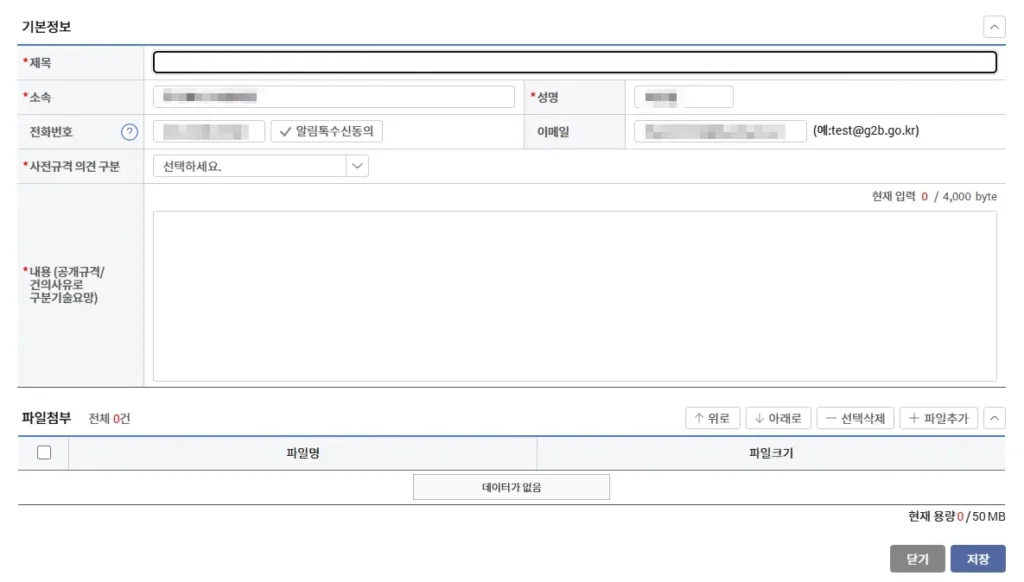
Task: Add an attachment with 파일추가
Action: pyautogui.click(x=938, y=418)
